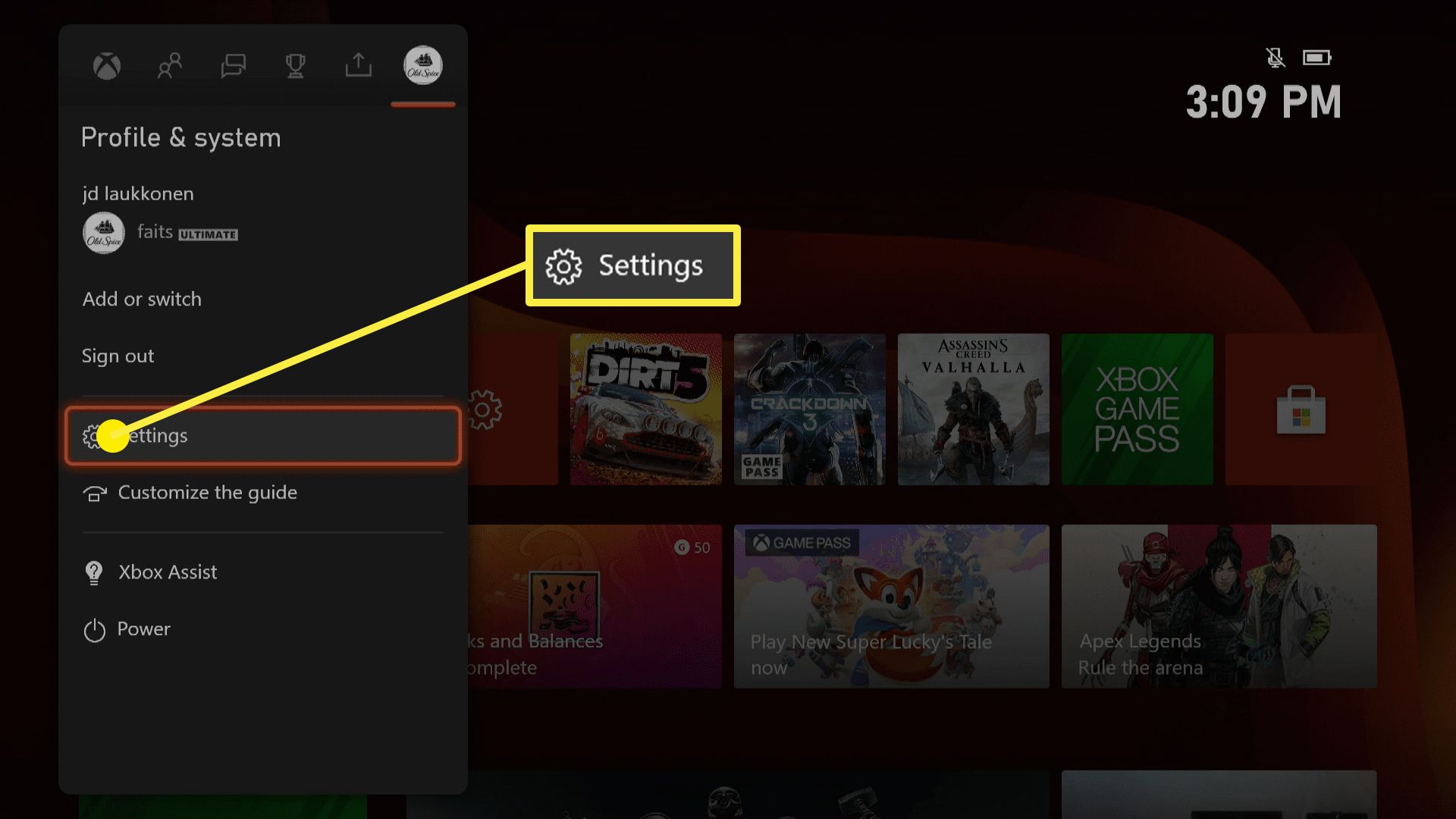This screenshot has width=1456, height=819.
Task: Select the Old Spice profile avatar icon
Action: (422, 65)
